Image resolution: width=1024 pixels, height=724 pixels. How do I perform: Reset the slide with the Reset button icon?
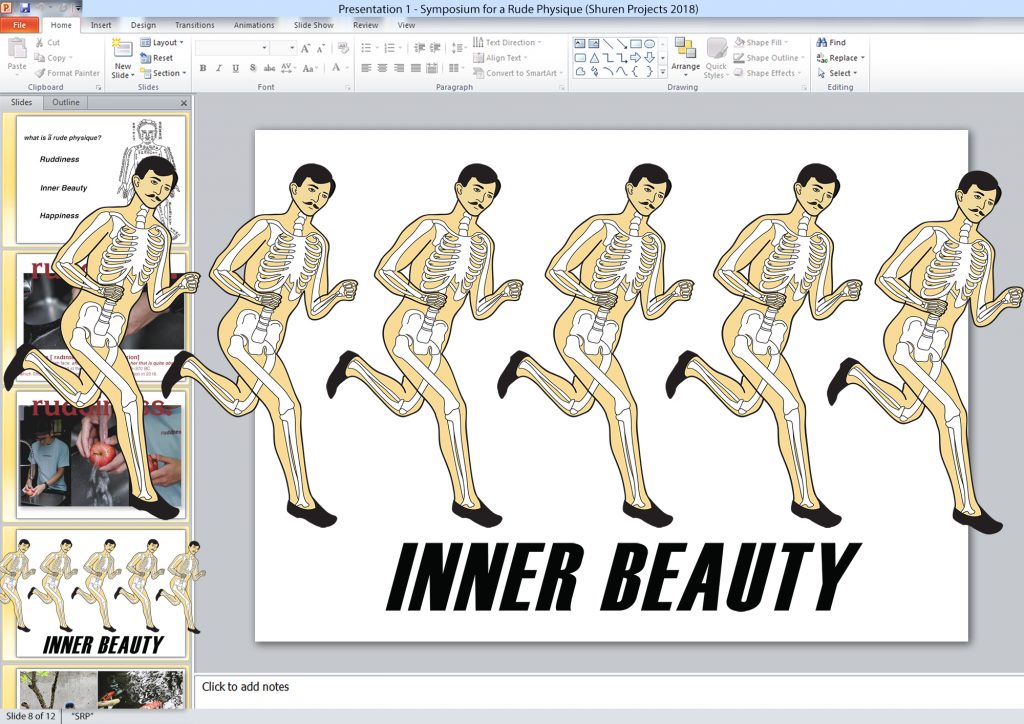146,58
